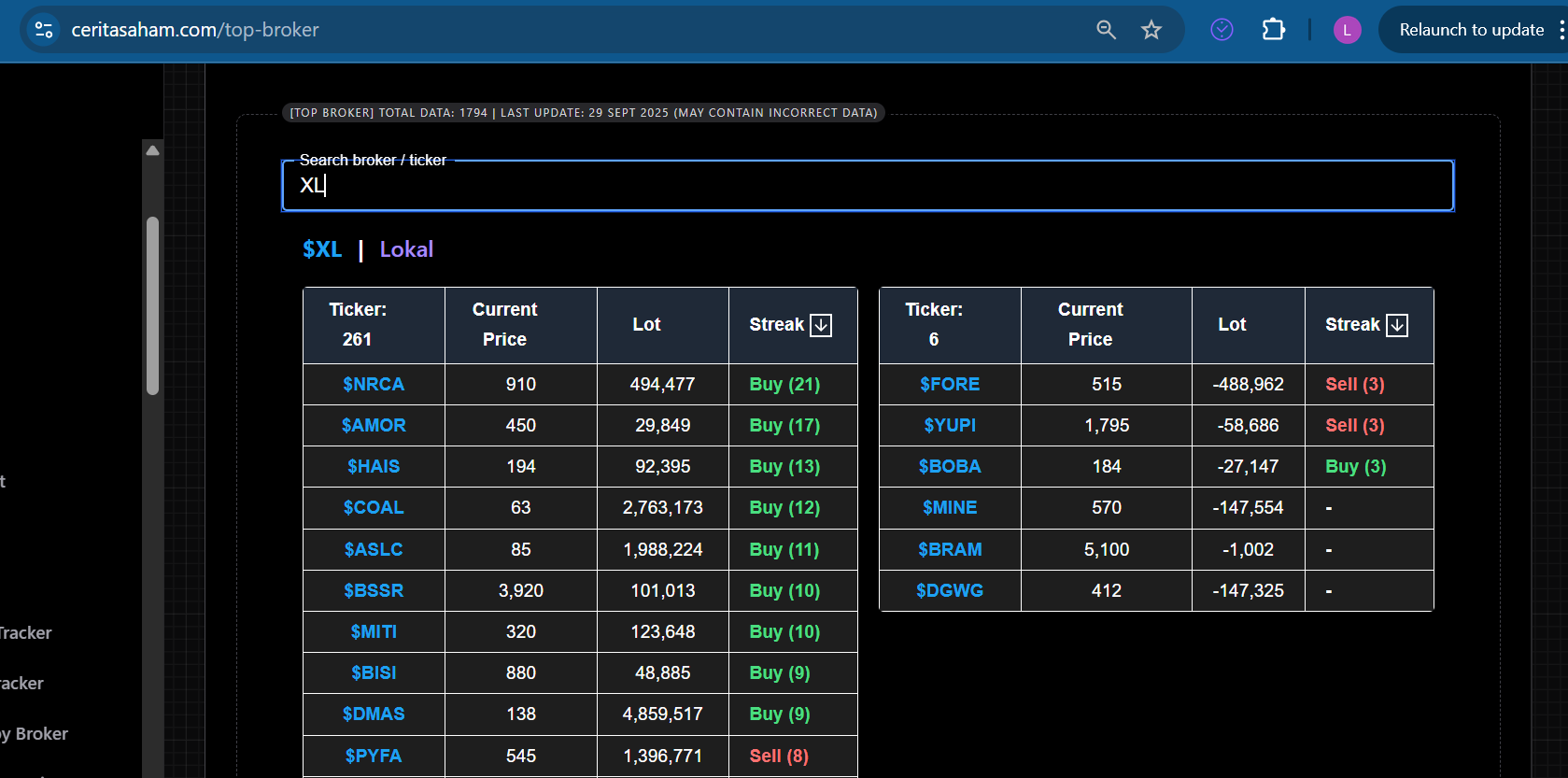Click the Search broker / ticker field

(867, 186)
